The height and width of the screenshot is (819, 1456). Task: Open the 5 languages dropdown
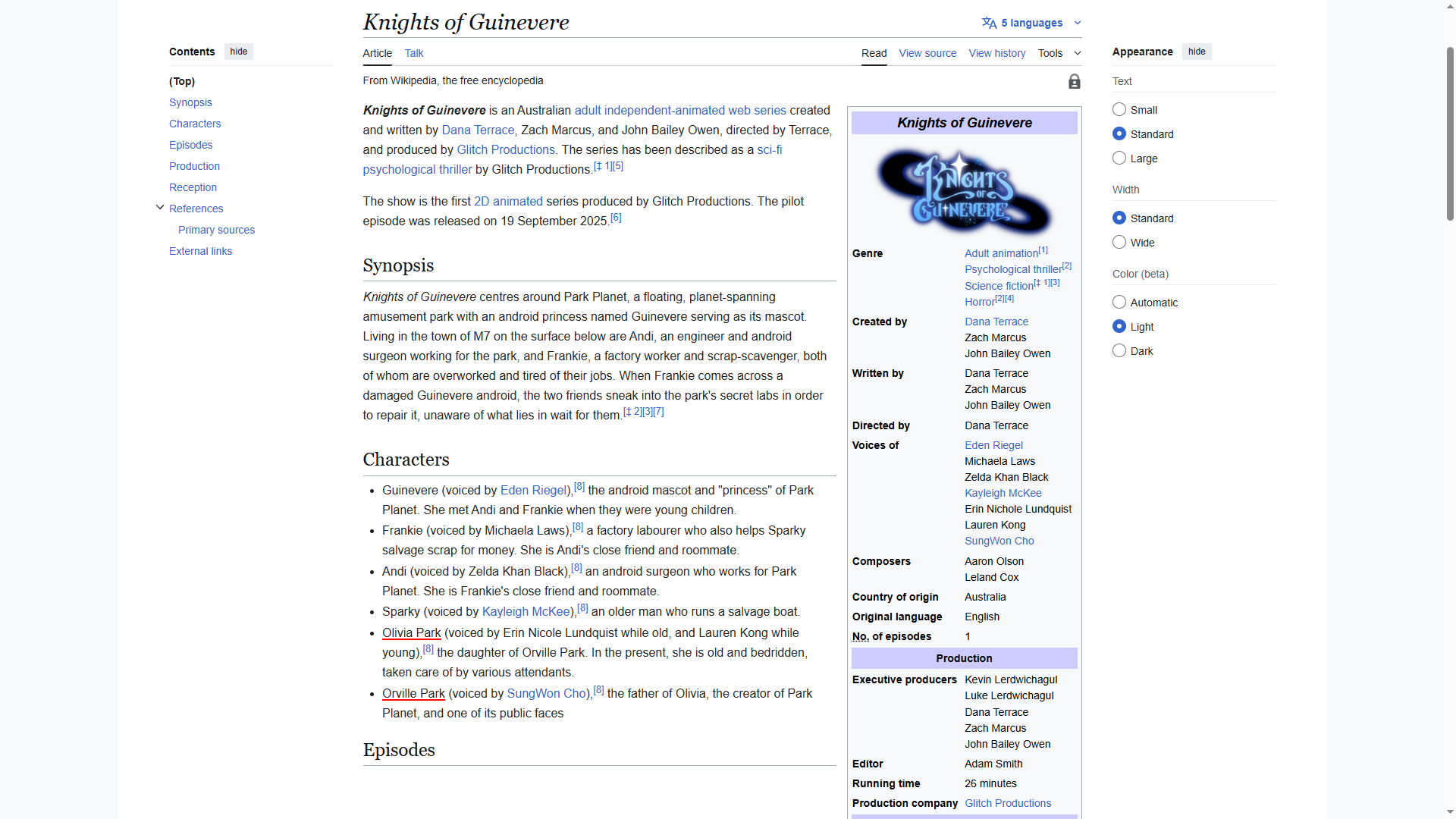[x=1032, y=23]
